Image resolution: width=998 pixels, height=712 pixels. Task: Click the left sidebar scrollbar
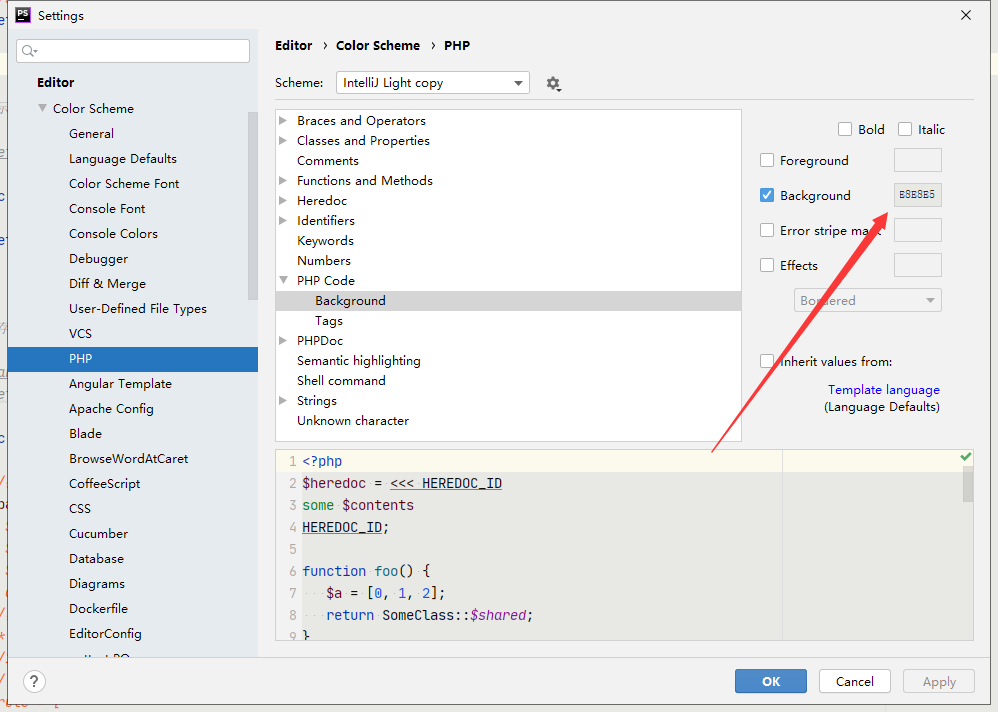253,206
